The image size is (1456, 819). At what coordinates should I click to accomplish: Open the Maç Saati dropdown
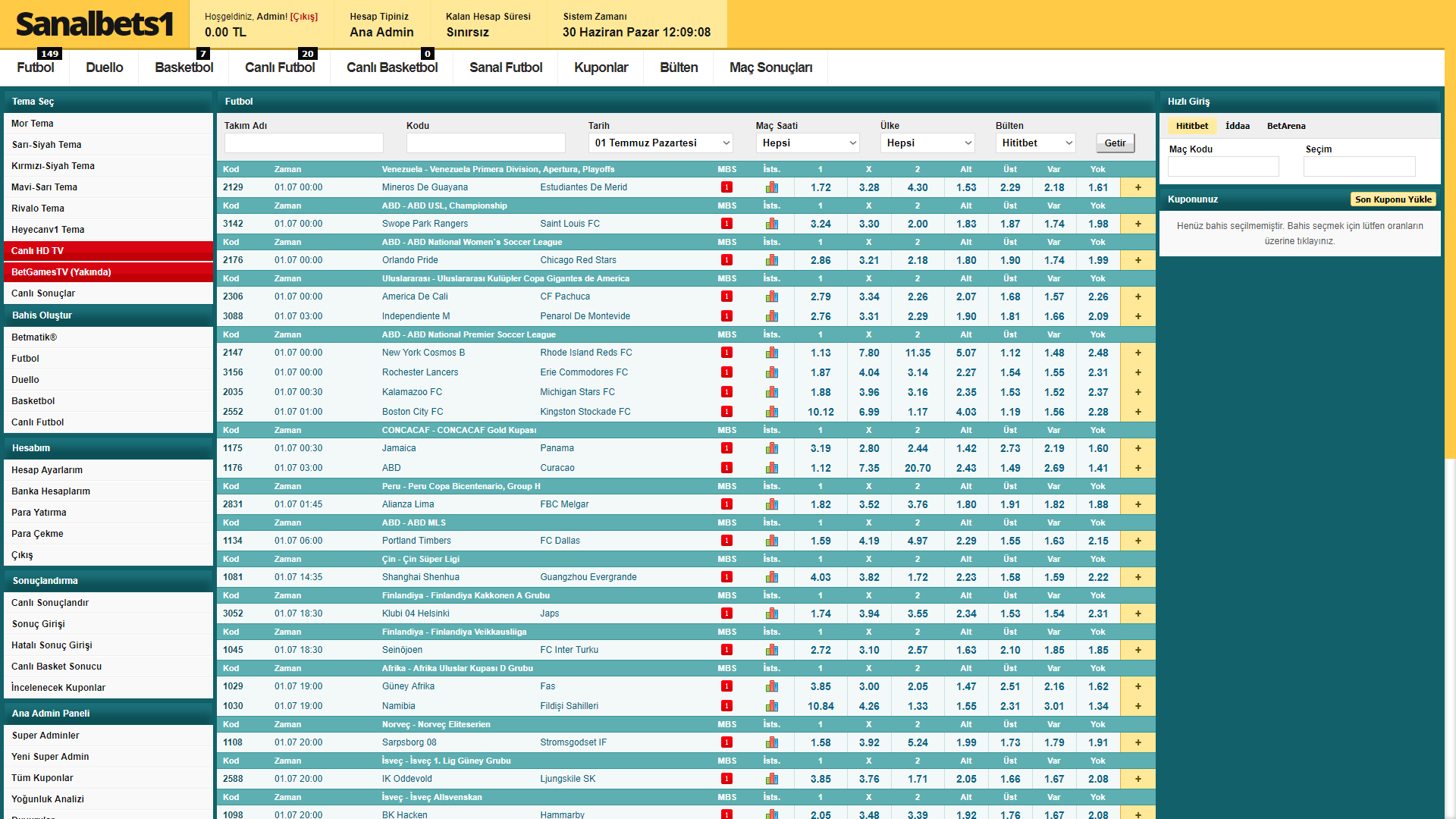(x=808, y=143)
